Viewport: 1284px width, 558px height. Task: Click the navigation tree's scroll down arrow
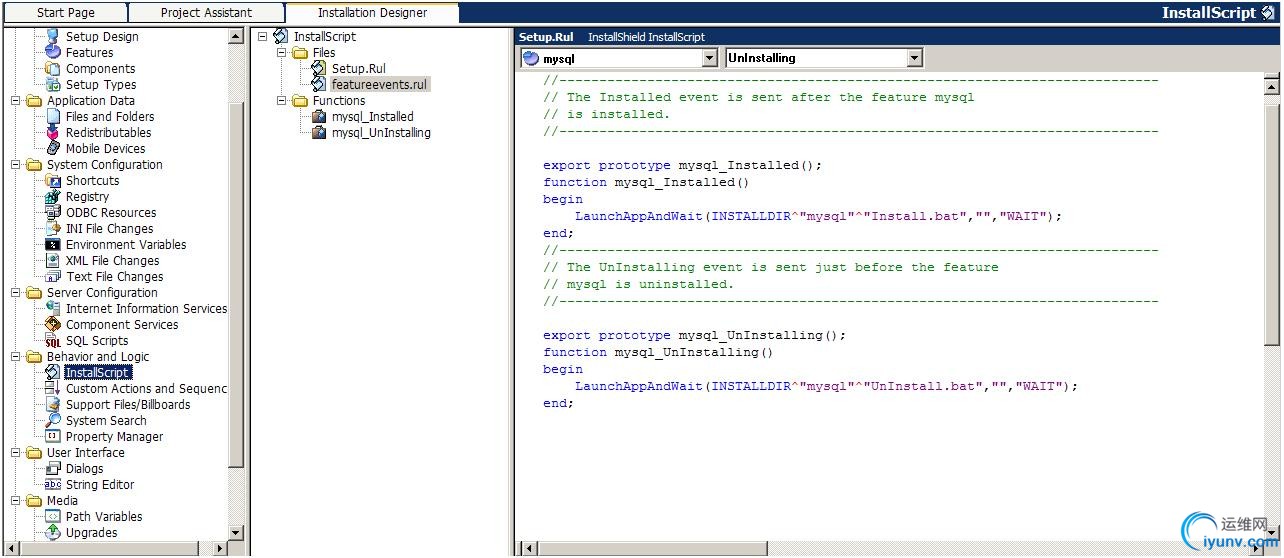pos(236,533)
